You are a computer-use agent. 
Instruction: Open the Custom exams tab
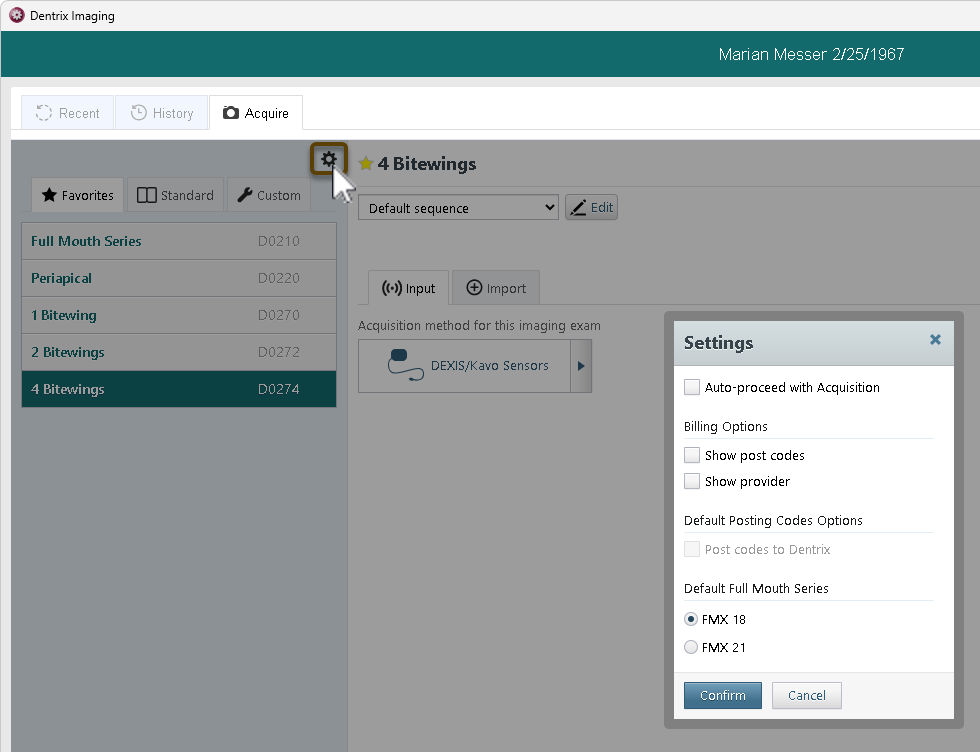pyautogui.click(x=268, y=195)
